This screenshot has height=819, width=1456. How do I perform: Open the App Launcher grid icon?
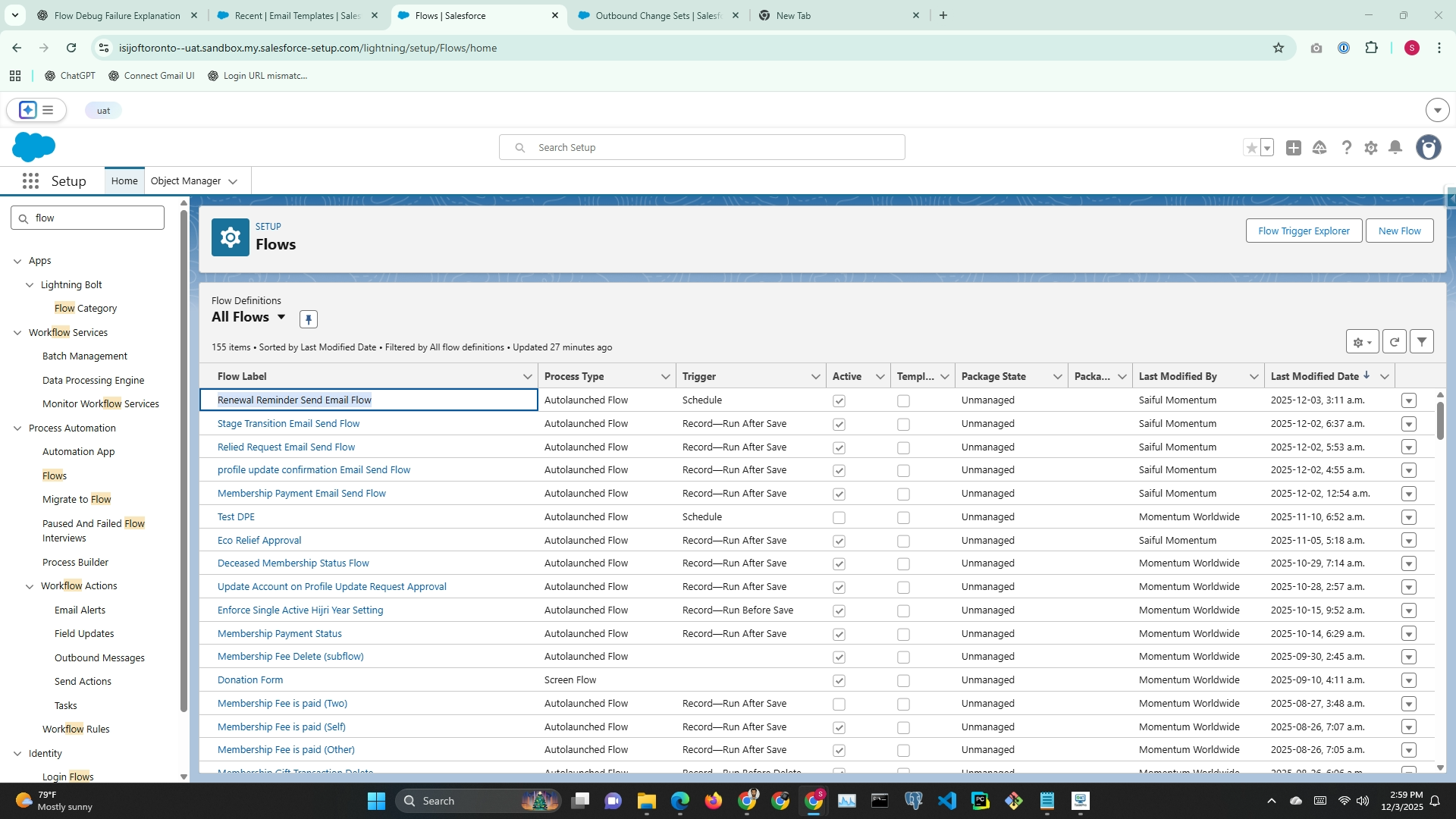point(30,181)
